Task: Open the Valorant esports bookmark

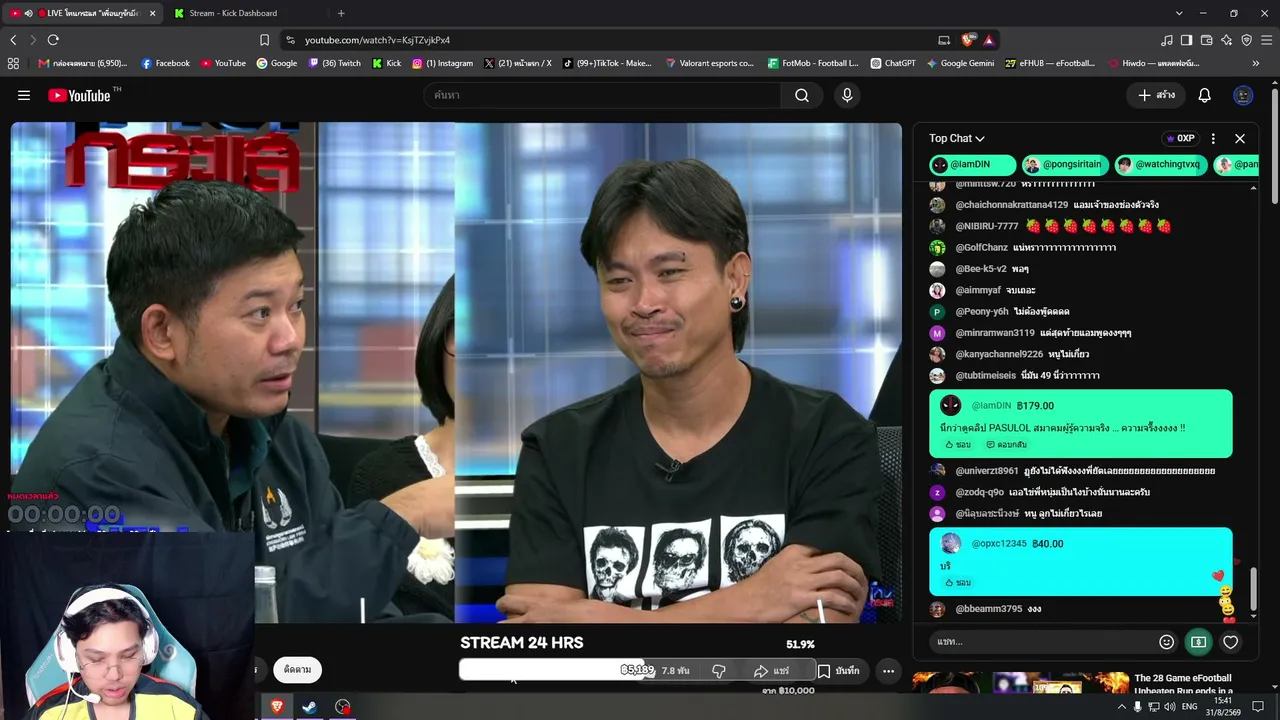Action: (709, 63)
